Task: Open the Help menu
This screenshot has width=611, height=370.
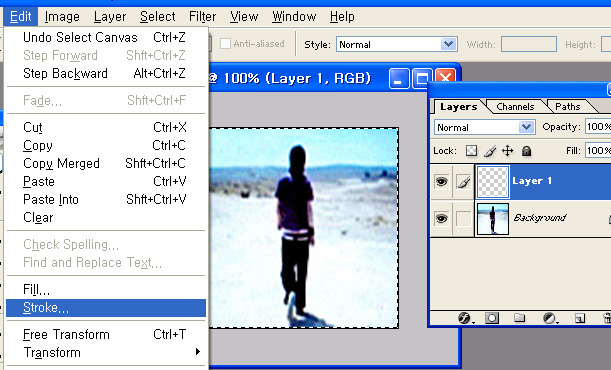Action: coord(342,17)
